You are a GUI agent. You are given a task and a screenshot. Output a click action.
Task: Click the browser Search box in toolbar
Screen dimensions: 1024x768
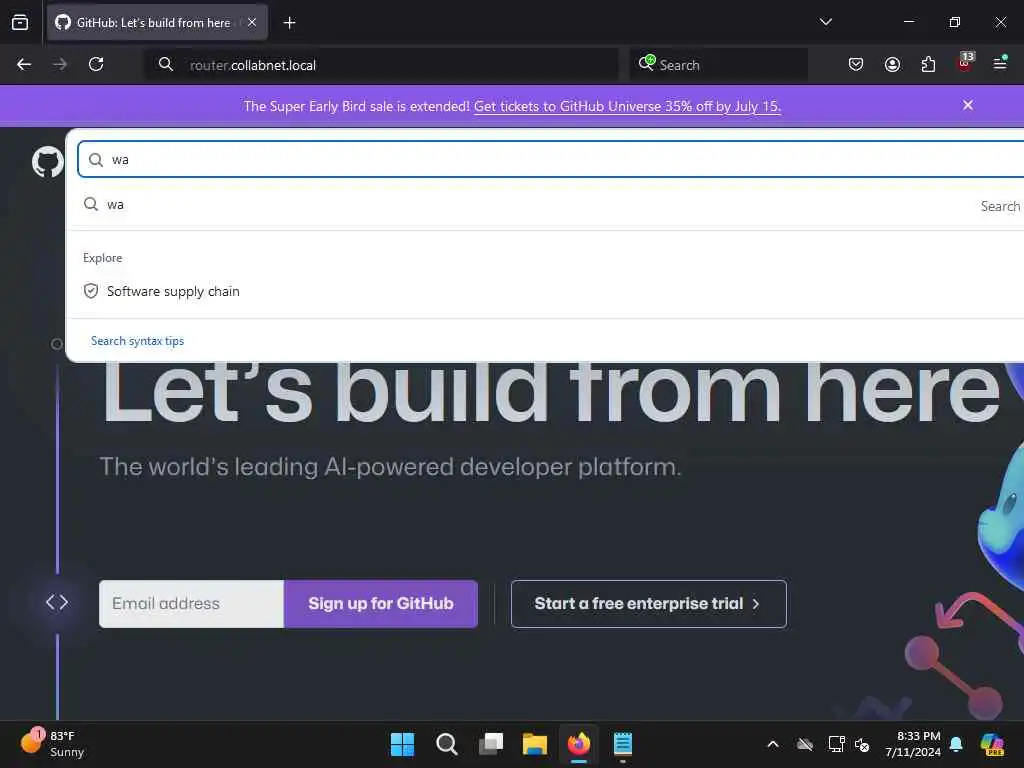(x=718, y=65)
